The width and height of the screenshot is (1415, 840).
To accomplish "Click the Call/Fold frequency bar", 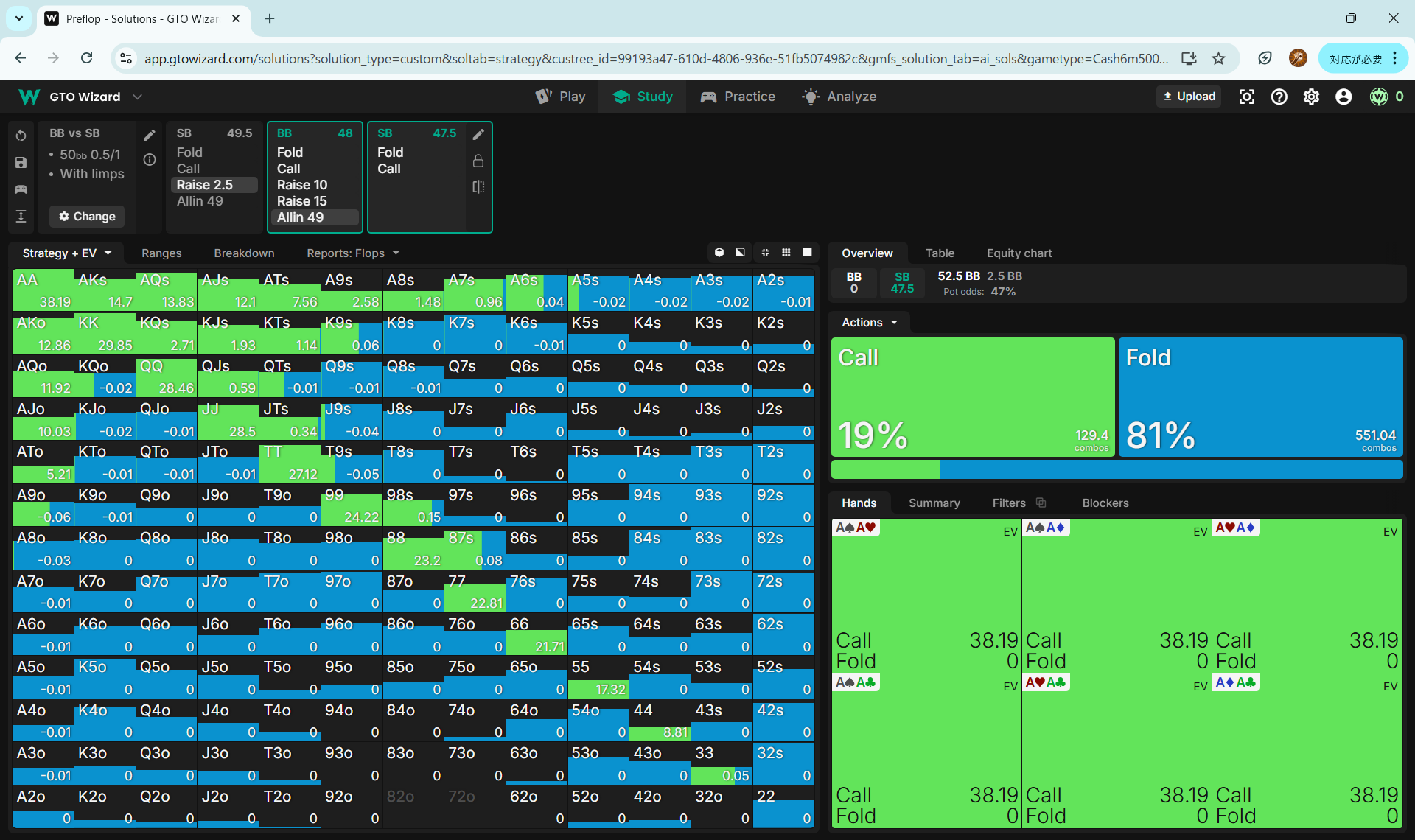I will pyautogui.click(x=1116, y=469).
